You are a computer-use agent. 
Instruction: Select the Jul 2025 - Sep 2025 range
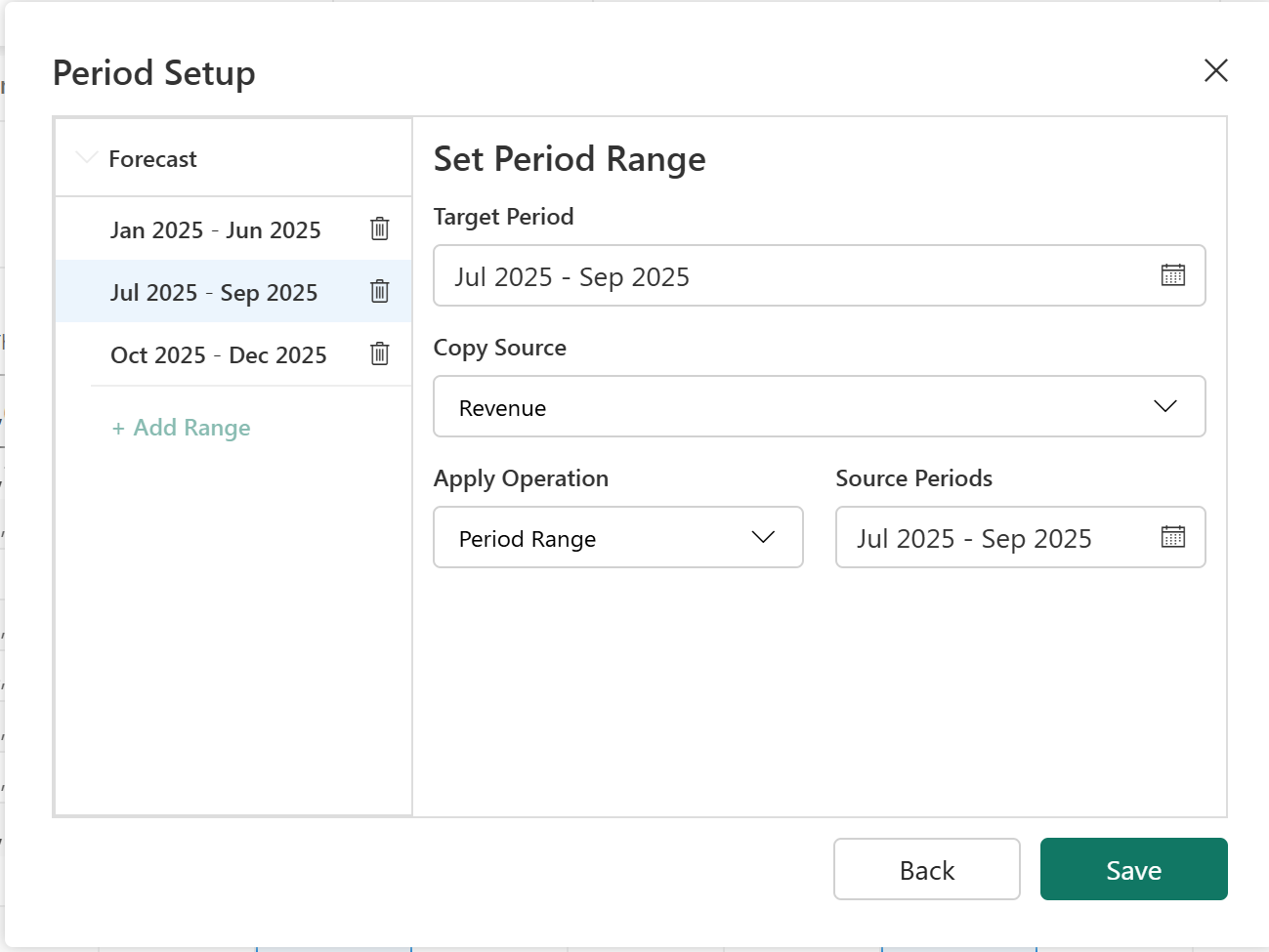213,293
